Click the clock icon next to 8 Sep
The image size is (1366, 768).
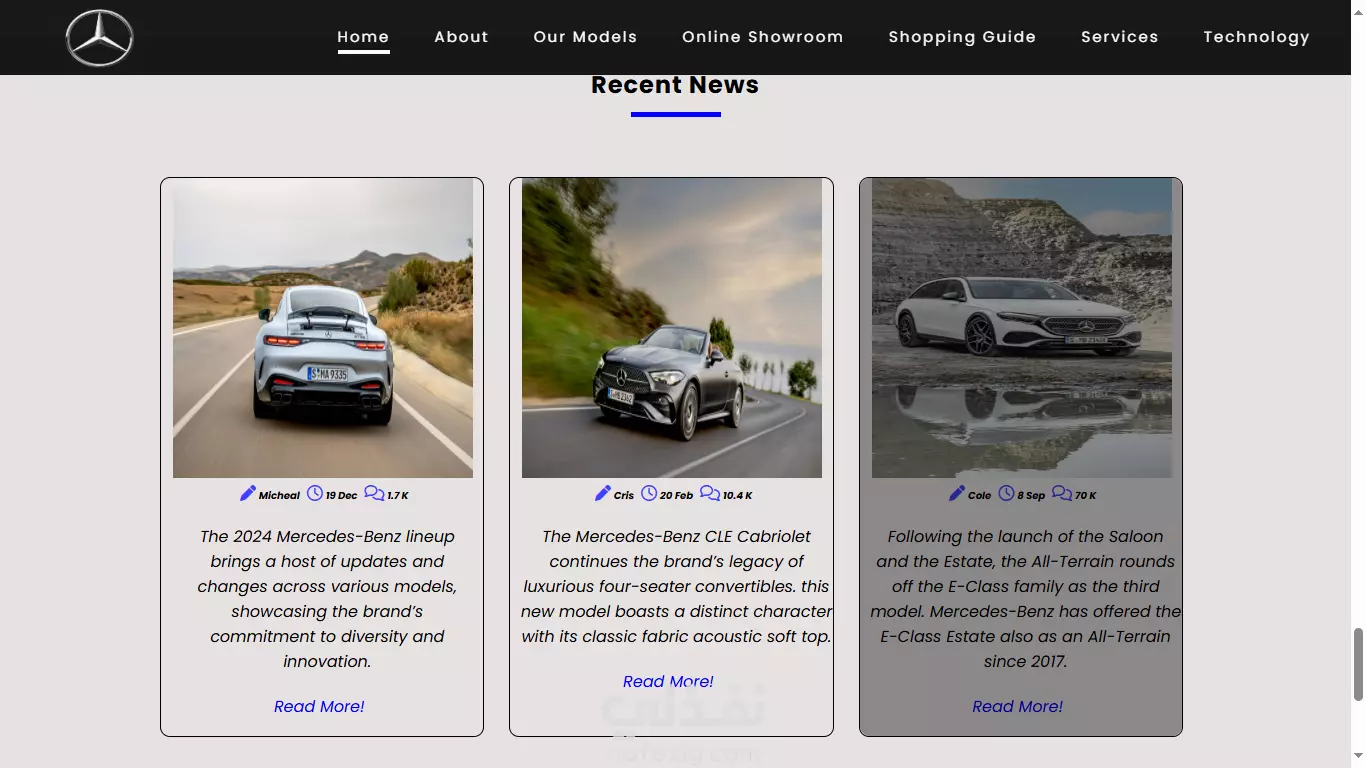tap(1006, 493)
